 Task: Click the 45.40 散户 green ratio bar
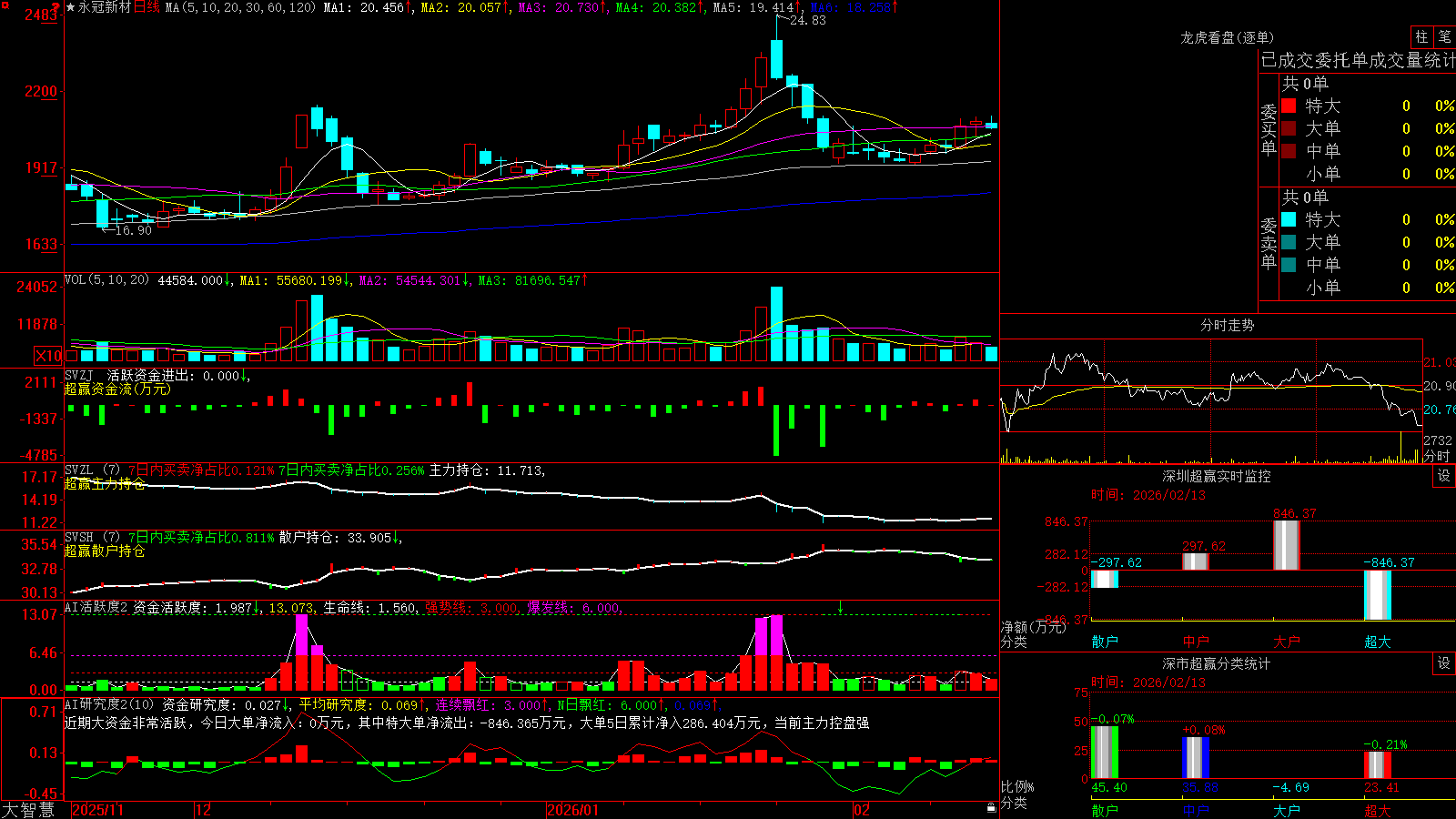(x=1105, y=753)
